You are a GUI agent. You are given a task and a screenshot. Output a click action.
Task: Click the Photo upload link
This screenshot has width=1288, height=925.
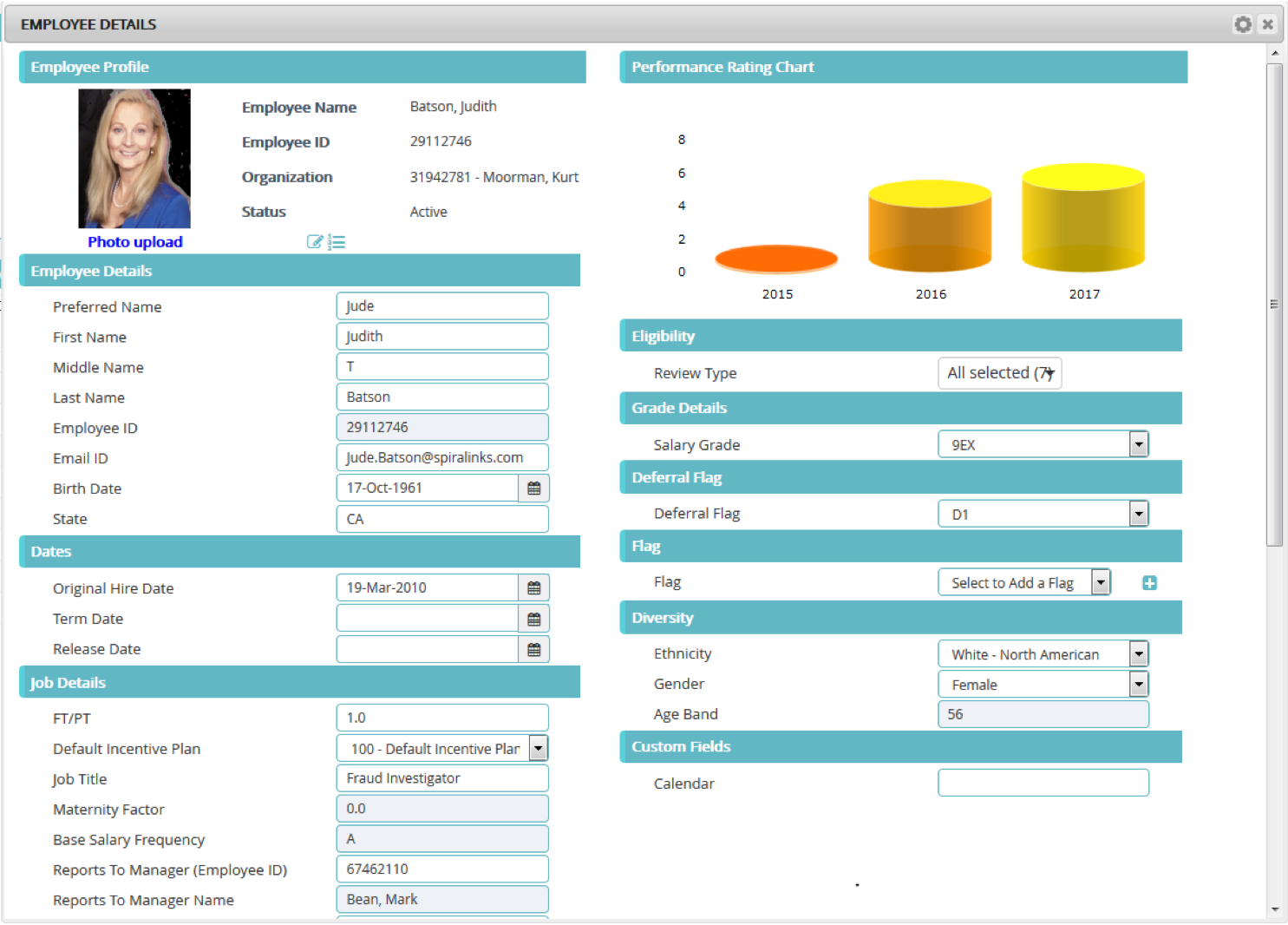tap(134, 241)
